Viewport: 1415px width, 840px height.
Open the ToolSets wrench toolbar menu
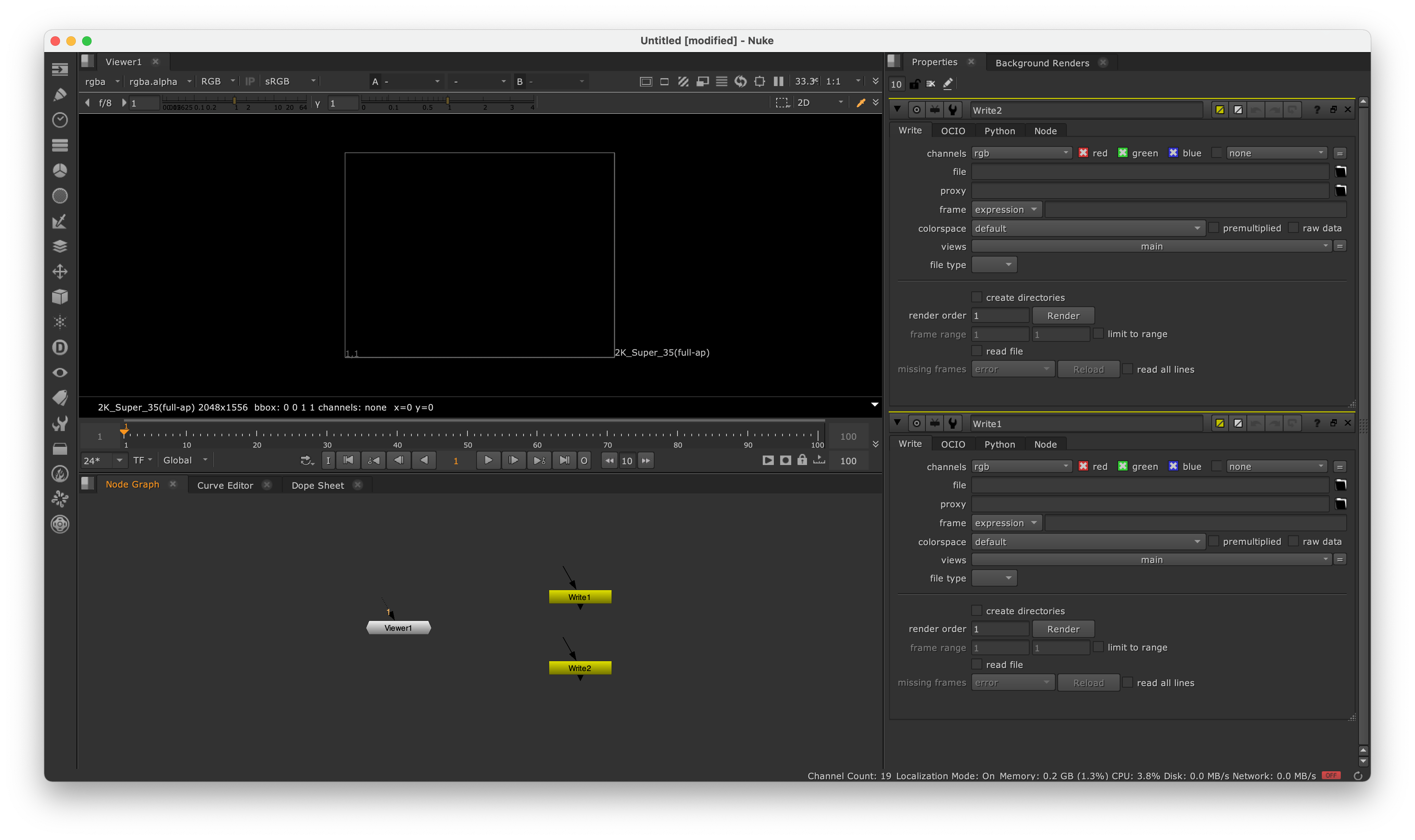point(60,424)
